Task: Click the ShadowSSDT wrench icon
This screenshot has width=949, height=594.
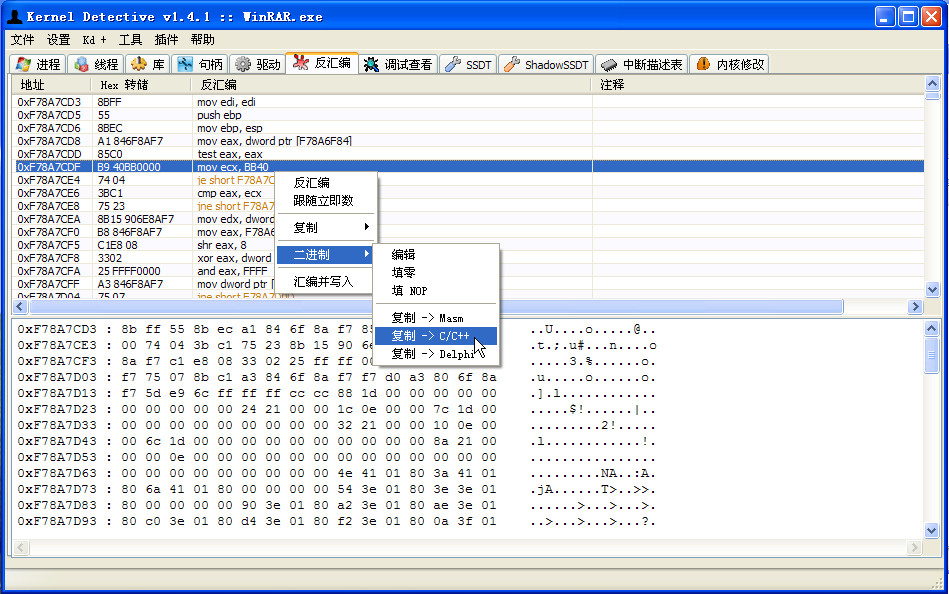Action: [511, 64]
